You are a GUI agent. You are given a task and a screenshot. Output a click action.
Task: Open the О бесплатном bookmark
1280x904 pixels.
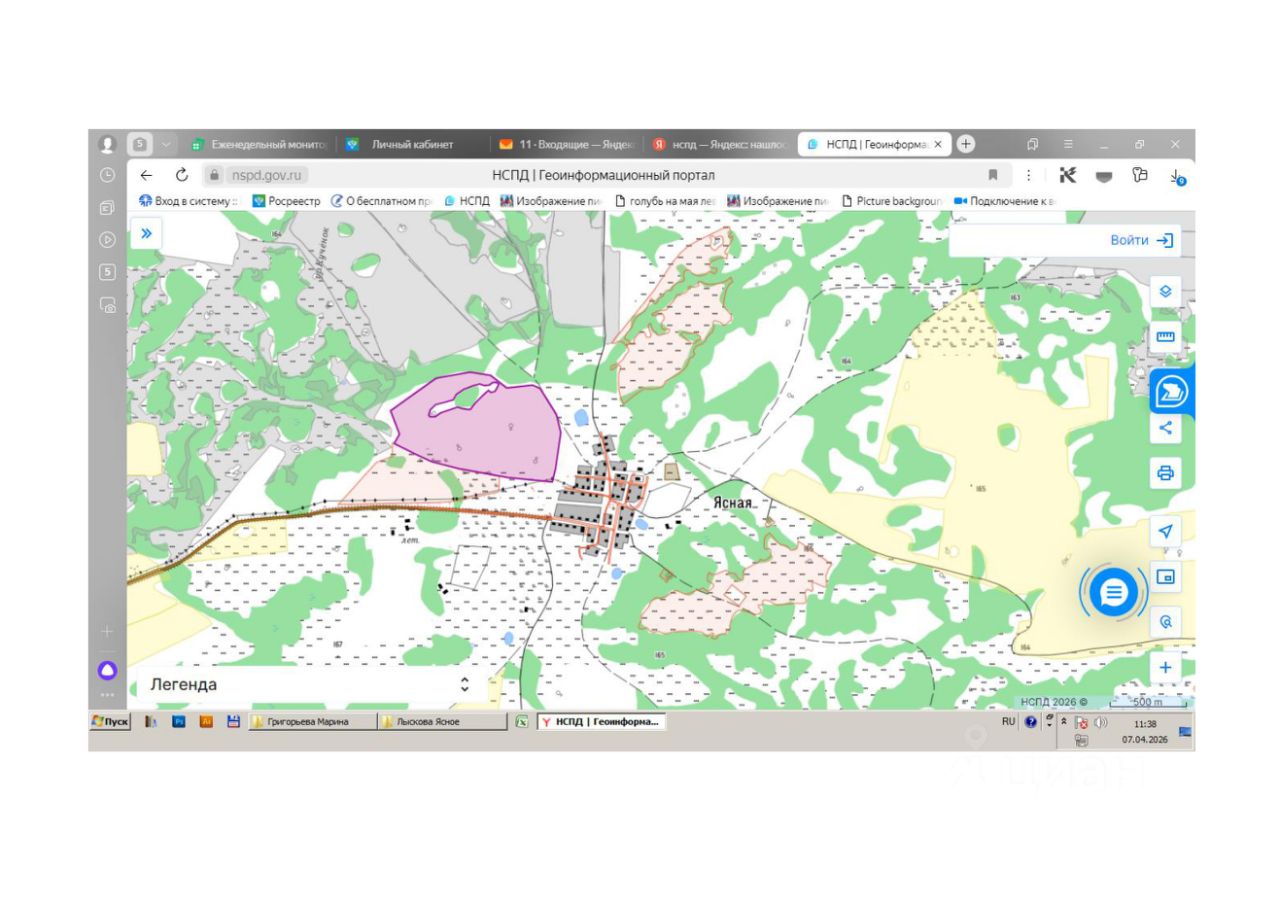[381, 201]
